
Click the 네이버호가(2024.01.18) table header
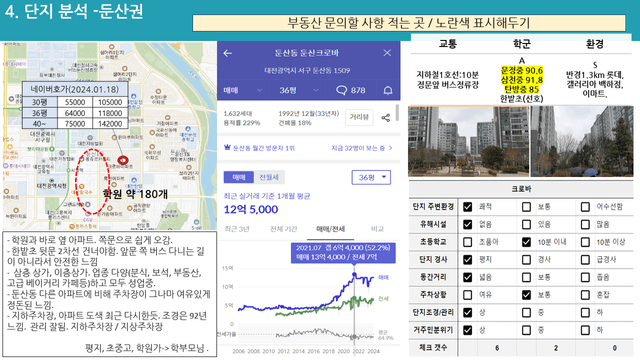pyautogui.click(x=75, y=89)
